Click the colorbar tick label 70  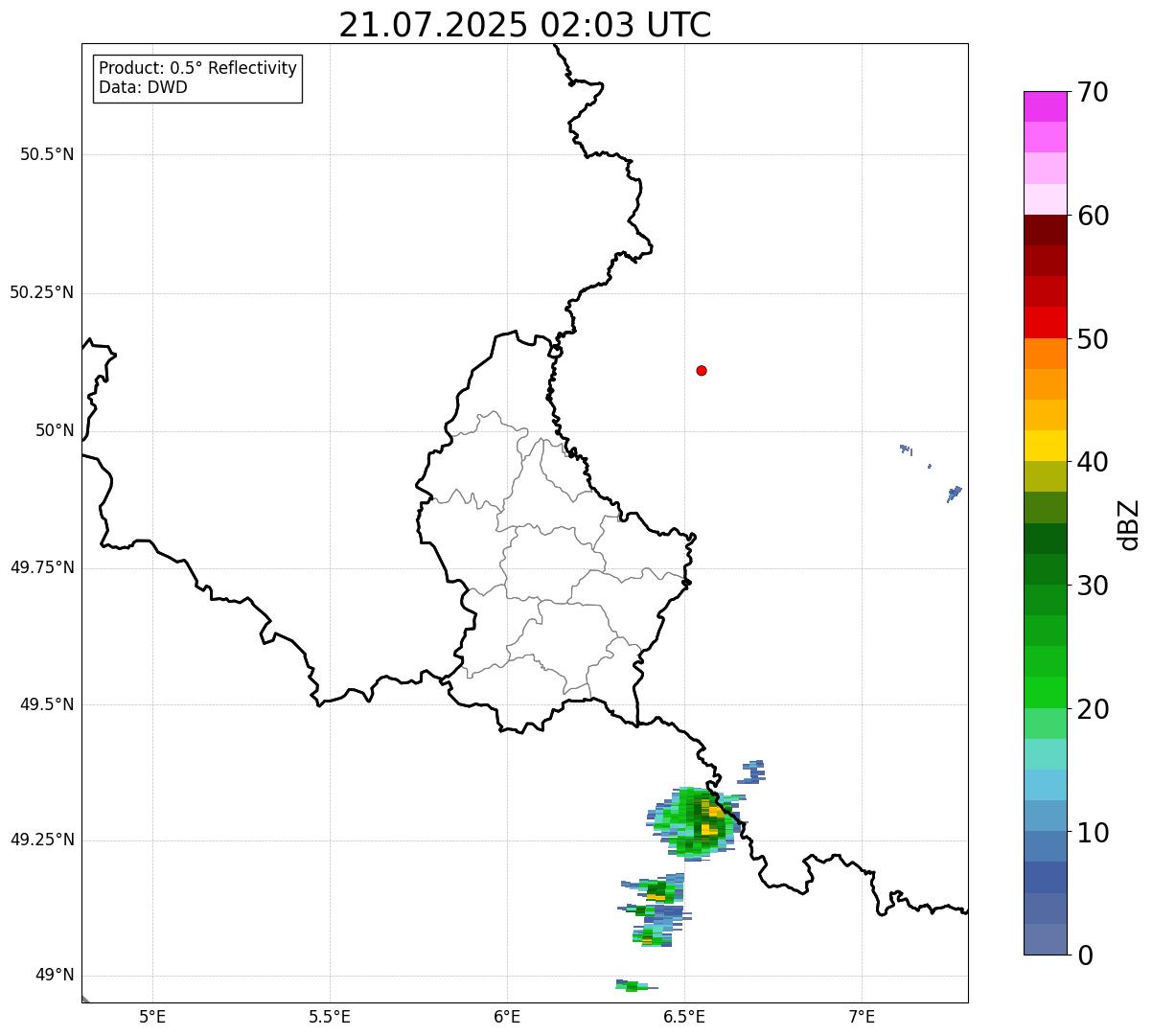click(1094, 92)
